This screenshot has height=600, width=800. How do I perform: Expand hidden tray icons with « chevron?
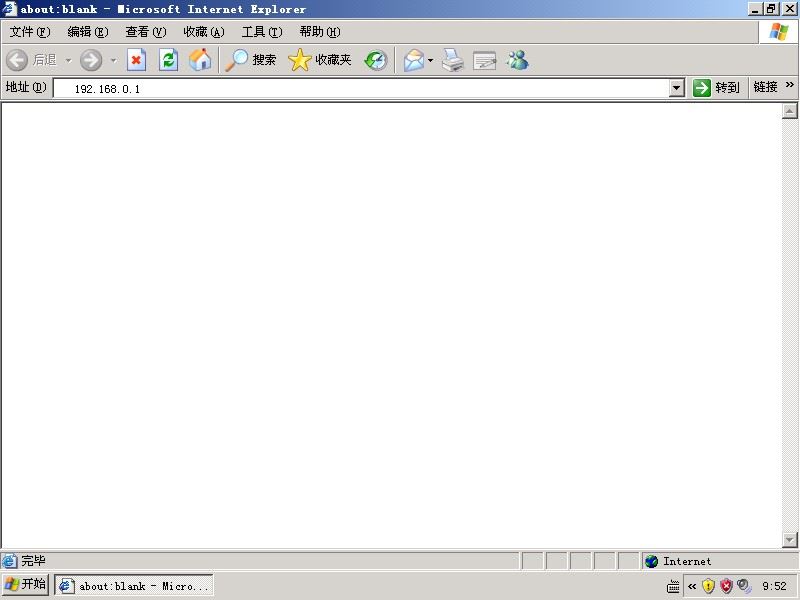click(692, 586)
